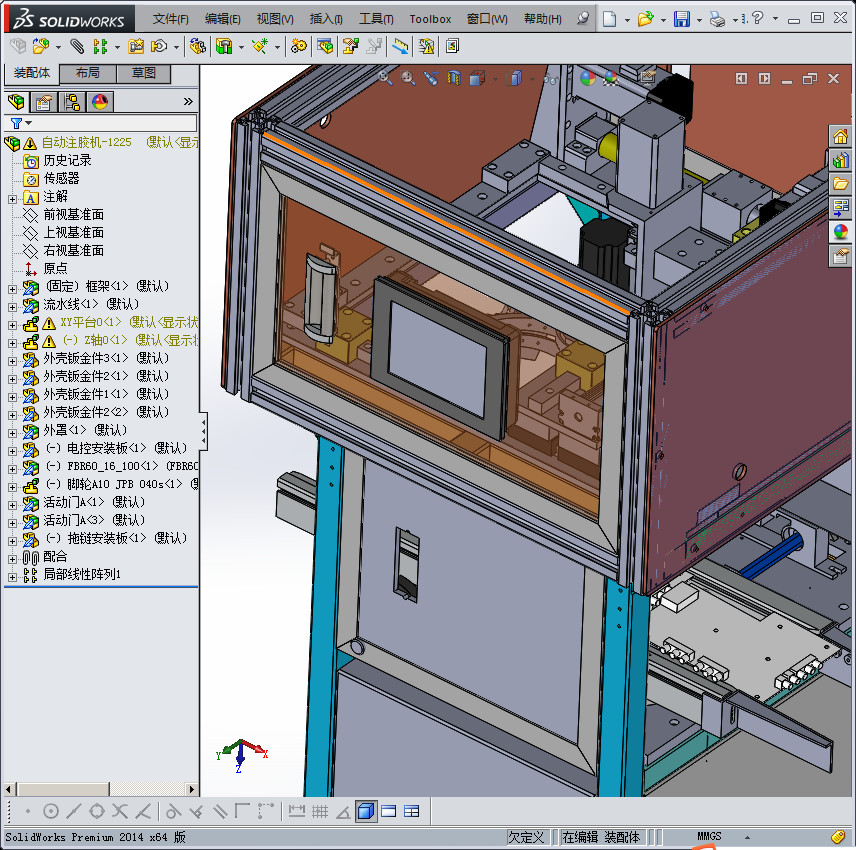The height and width of the screenshot is (850, 856).
Task: Click the Display Style icon
Action: click(x=515, y=78)
